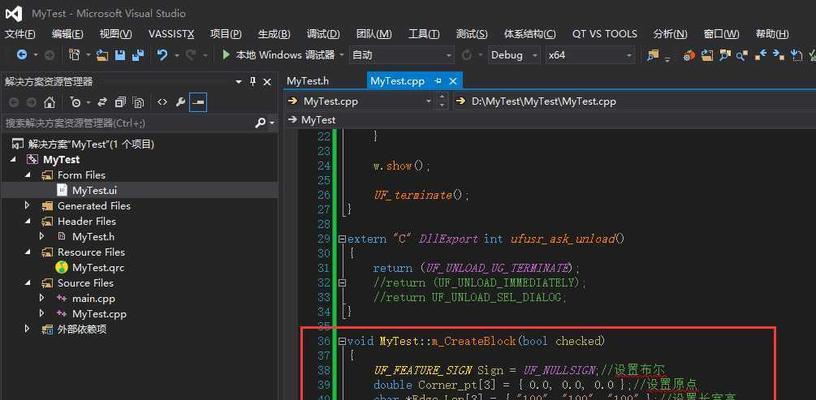Toggle the Solution Explorer pin (auto hide)
This screenshot has height=400, width=816.
[x=253, y=82]
